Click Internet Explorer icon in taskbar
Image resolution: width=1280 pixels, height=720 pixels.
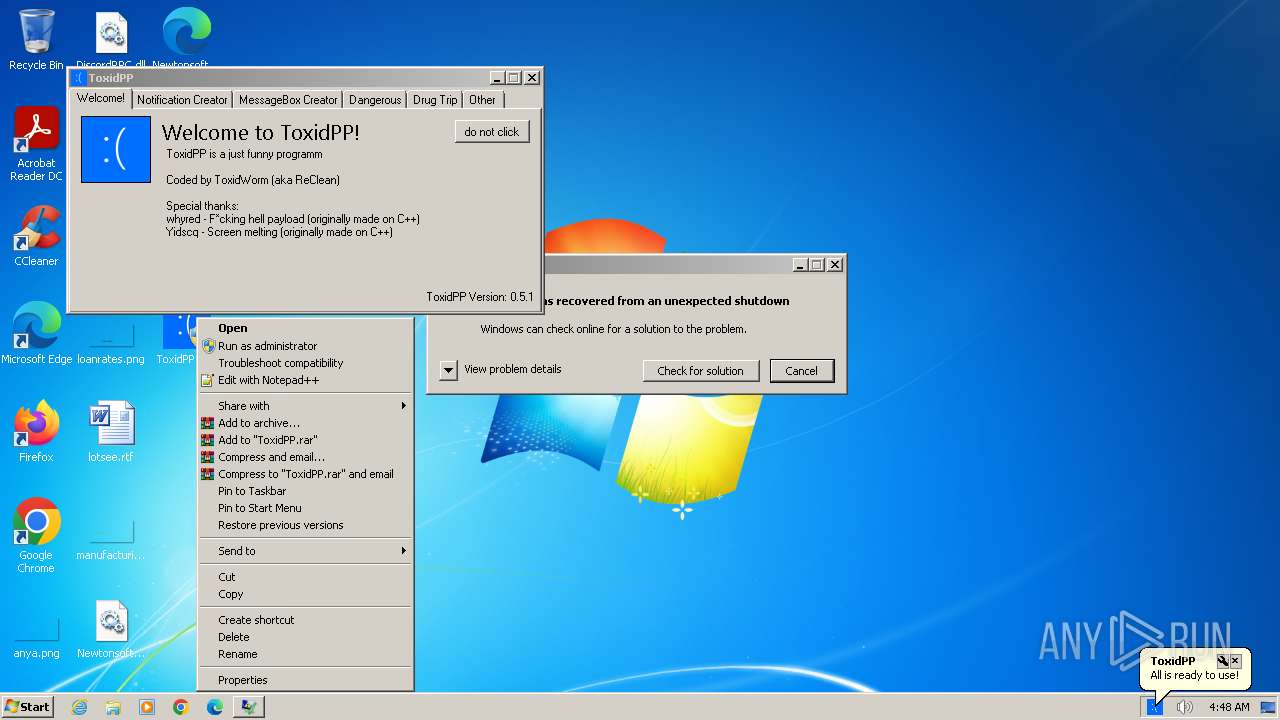[x=79, y=707]
